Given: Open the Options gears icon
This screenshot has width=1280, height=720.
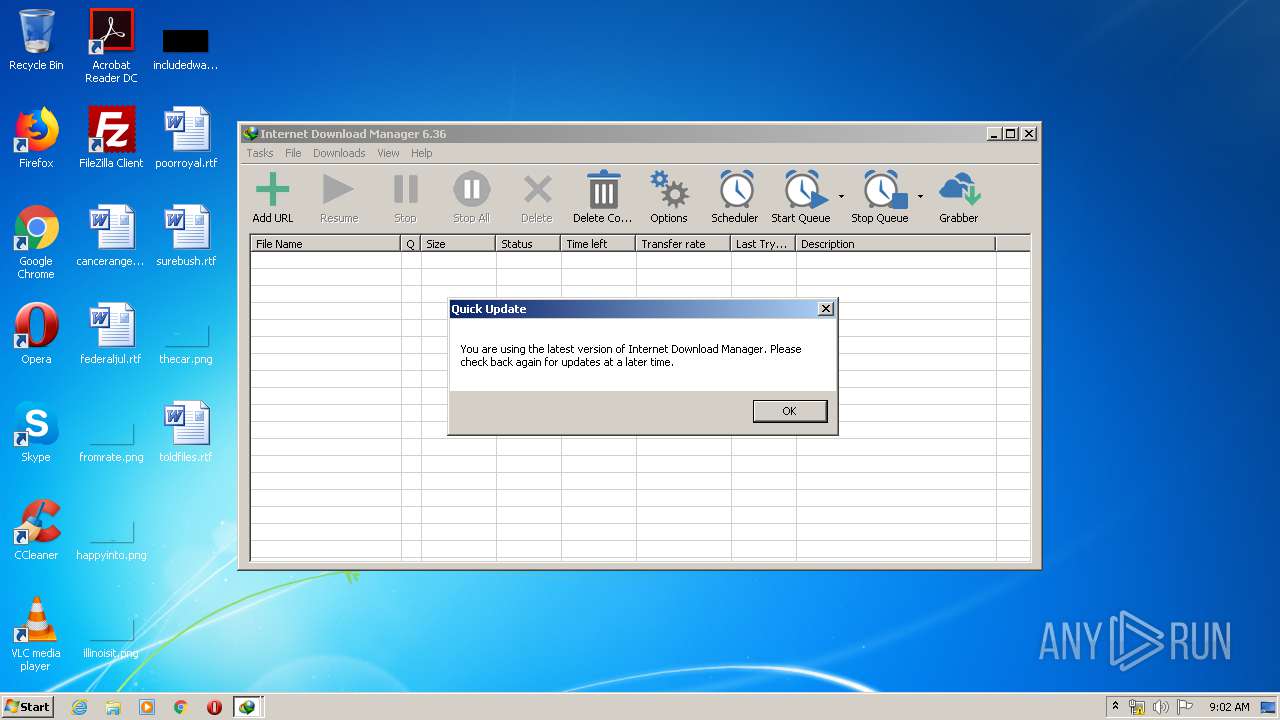Looking at the screenshot, I should [668, 190].
